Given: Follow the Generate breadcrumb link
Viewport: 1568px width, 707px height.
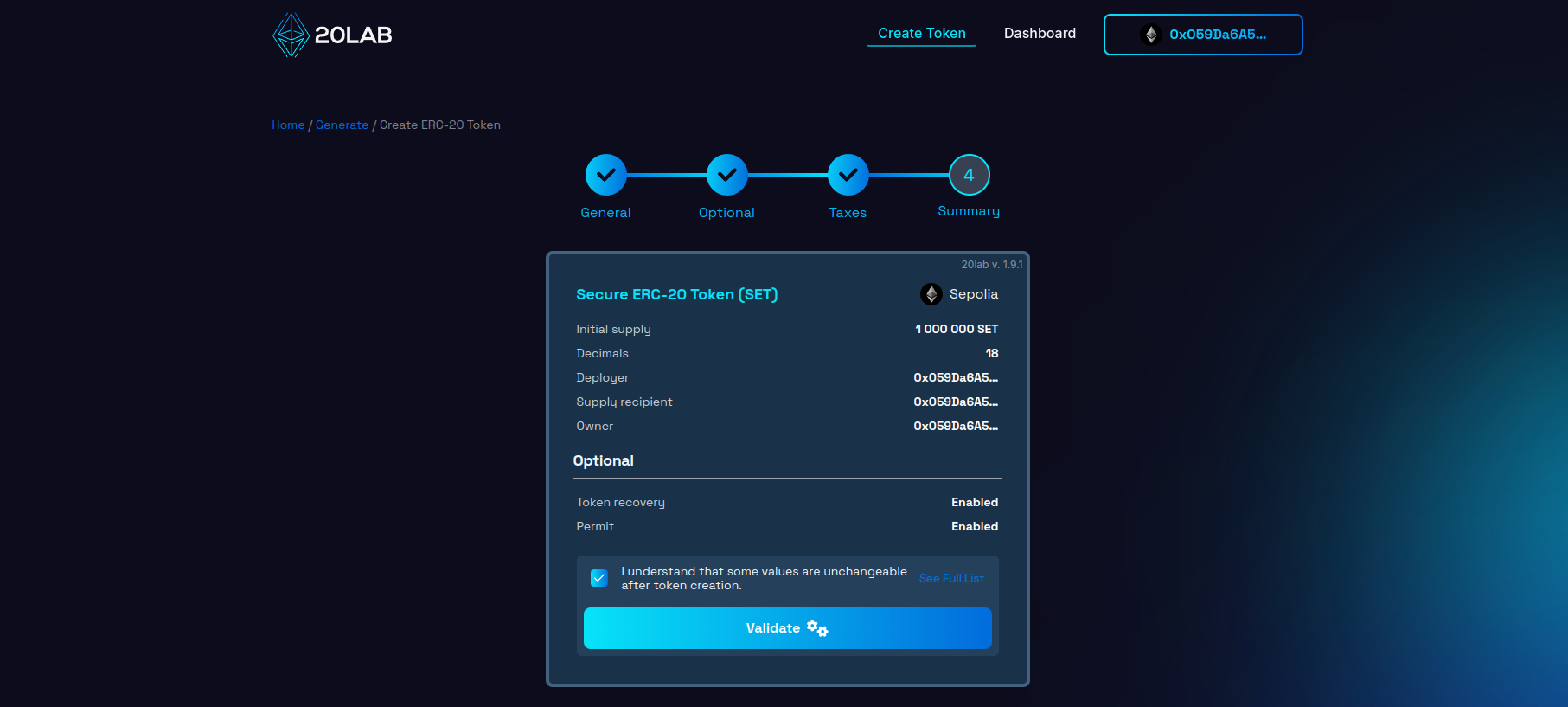Looking at the screenshot, I should point(342,125).
